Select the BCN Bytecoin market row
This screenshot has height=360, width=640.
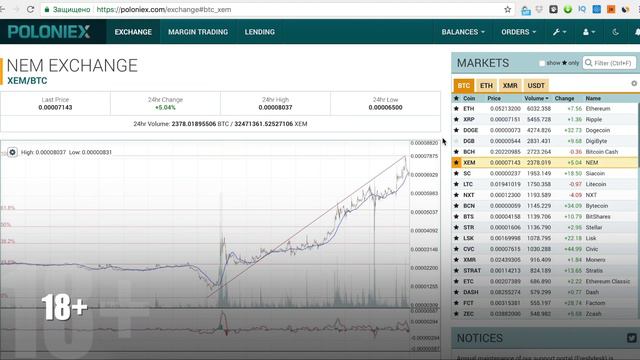coord(545,206)
